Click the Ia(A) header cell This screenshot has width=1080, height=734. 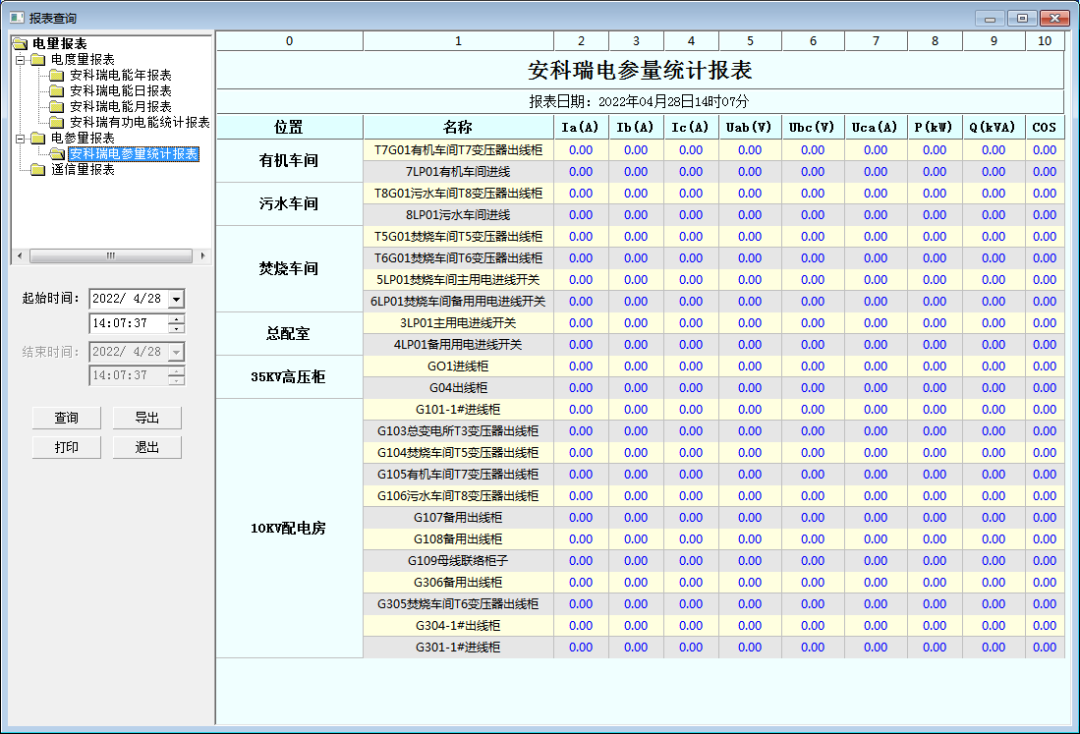pos(581,127)
